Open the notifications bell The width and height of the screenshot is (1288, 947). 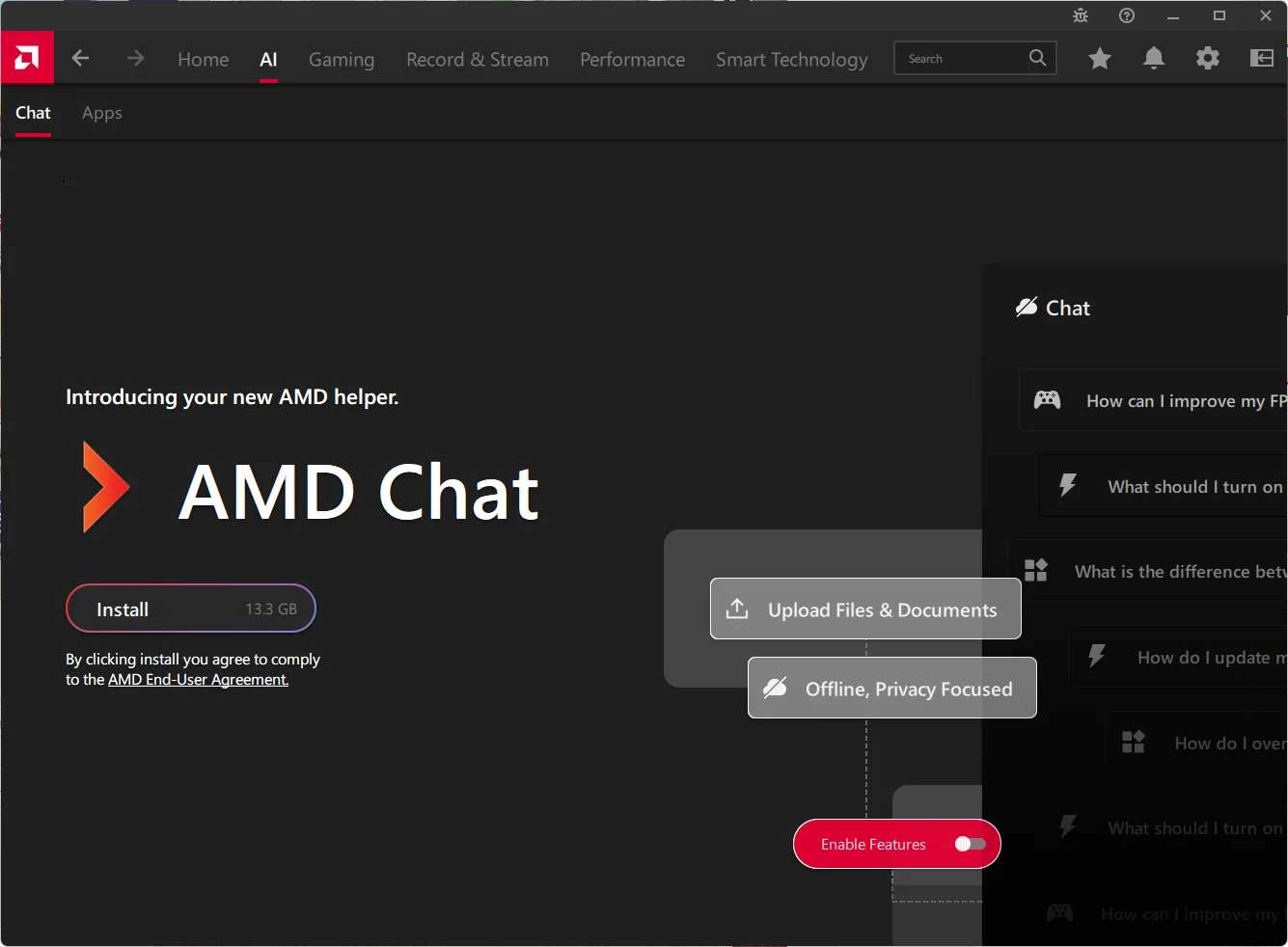1154,59
